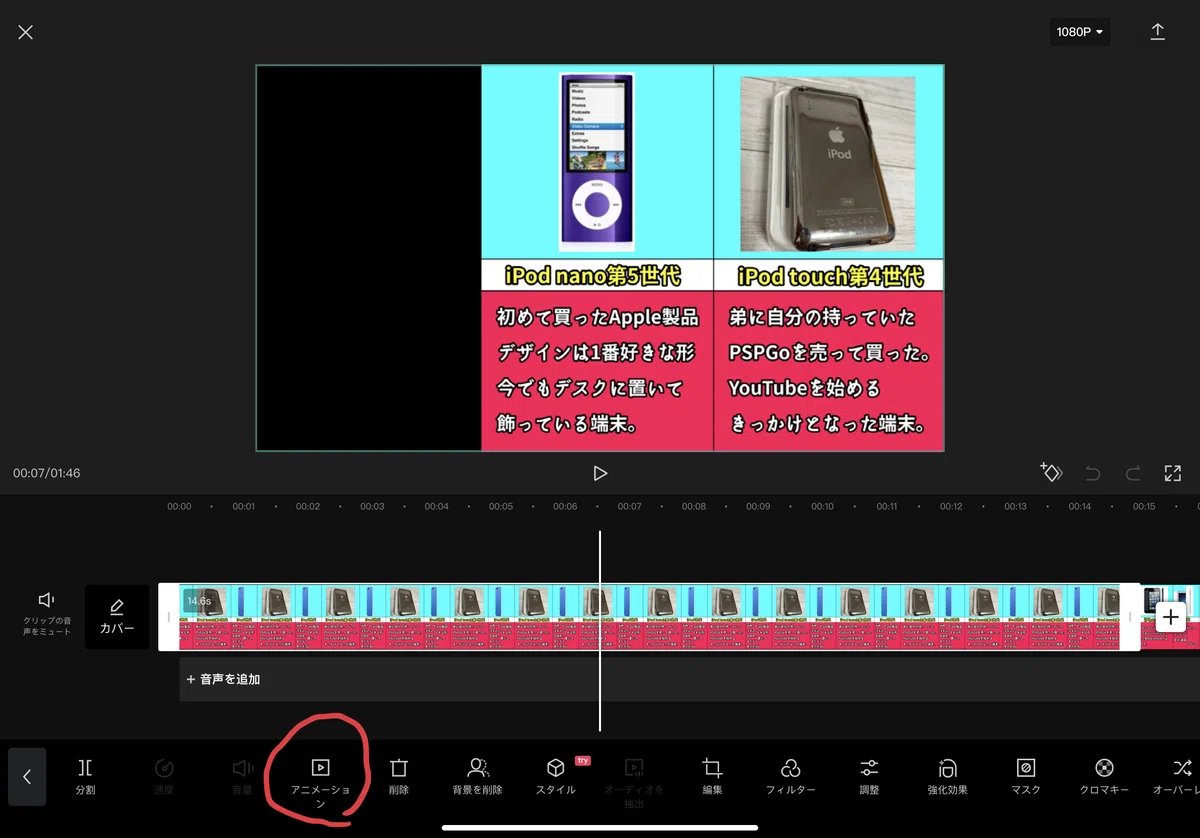Select 背景を削除 remove background tool
The height and width of the screenshot is (838, 1200).
(x=477, y=776)
